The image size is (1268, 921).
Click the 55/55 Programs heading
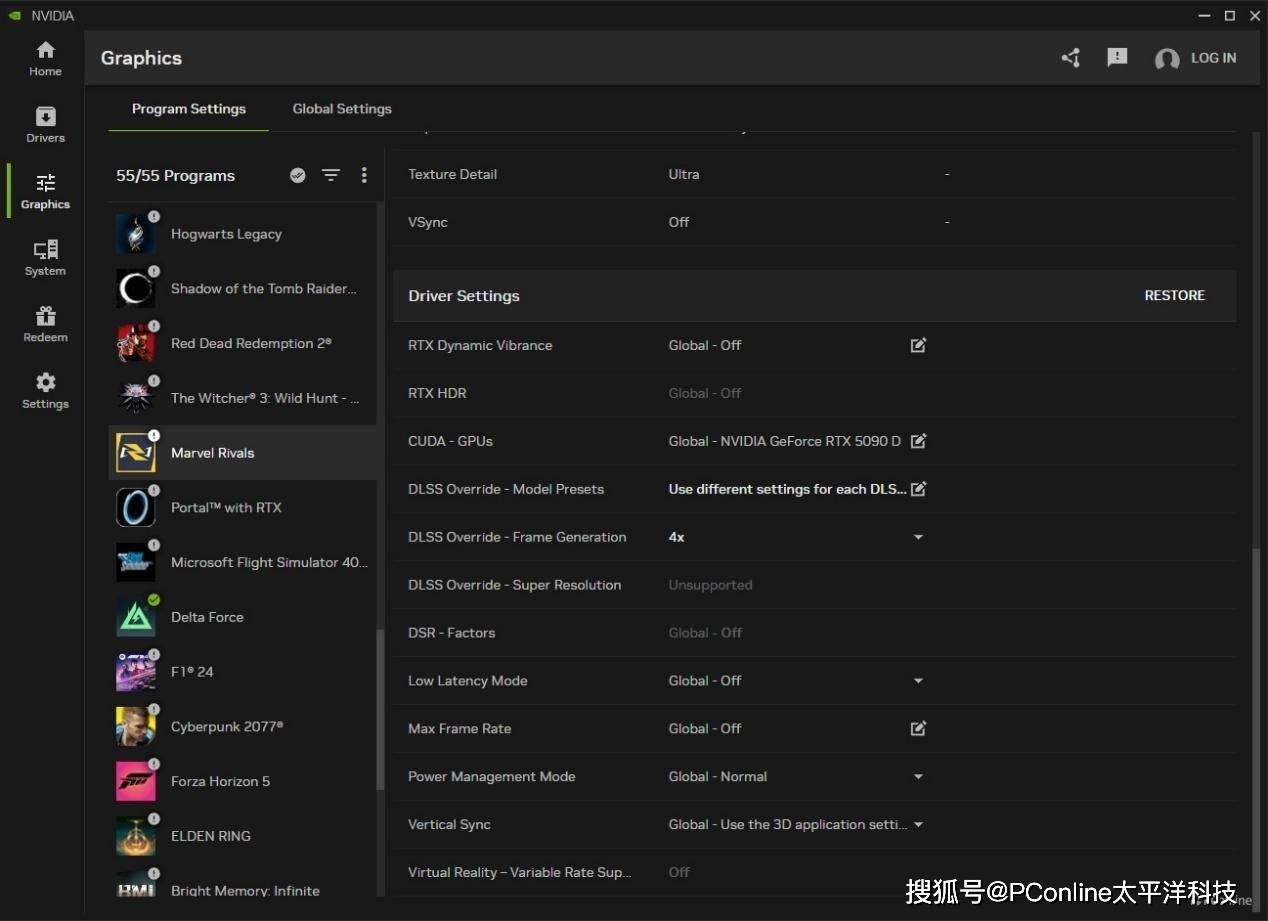[175, 176]
